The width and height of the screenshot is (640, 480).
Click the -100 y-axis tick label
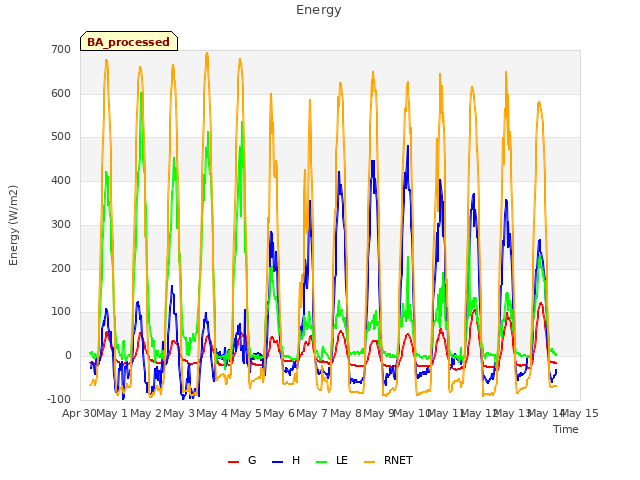59,399
